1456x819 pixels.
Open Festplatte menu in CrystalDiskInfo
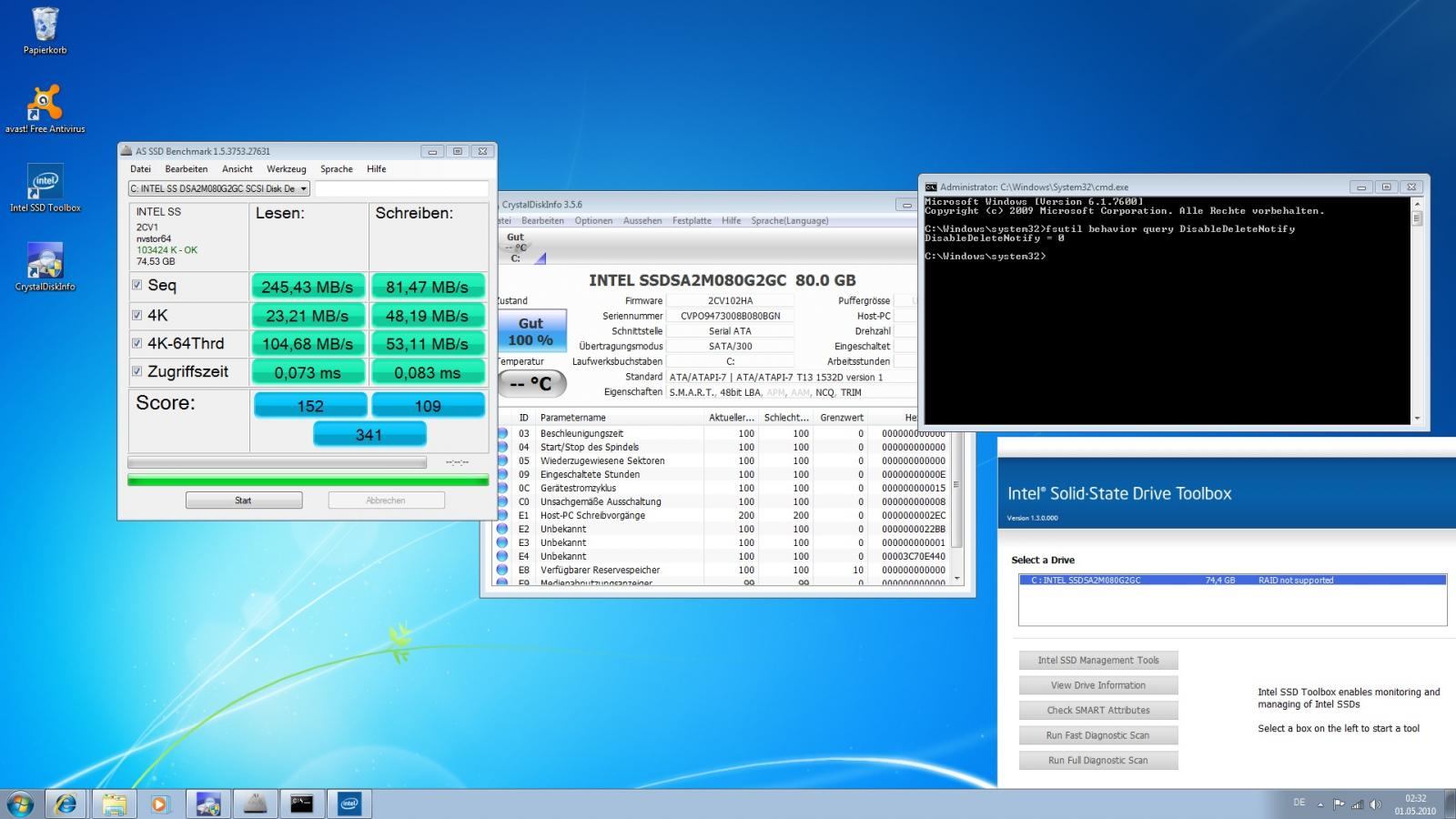coord(692,220)
